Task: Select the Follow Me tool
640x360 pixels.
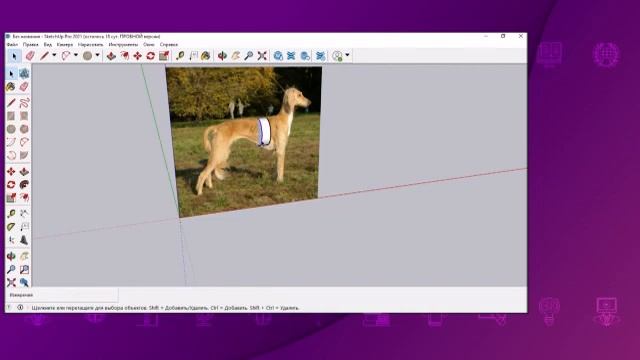Action: coord(24,184)
